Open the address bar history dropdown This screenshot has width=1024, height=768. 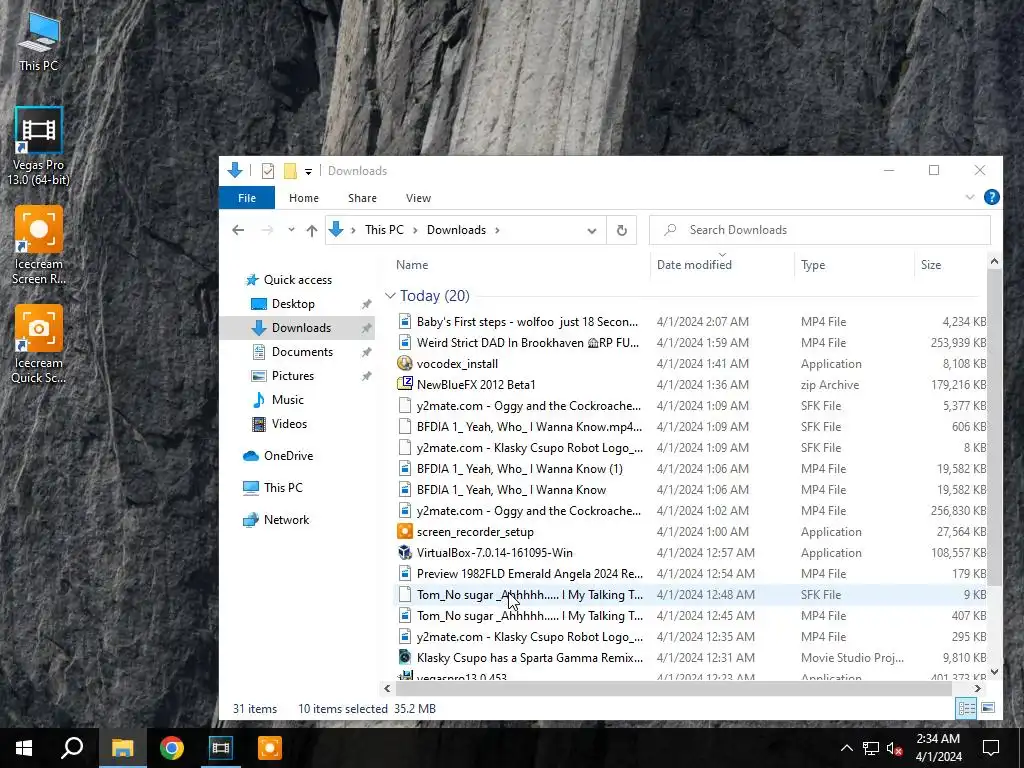click(592, 231)
